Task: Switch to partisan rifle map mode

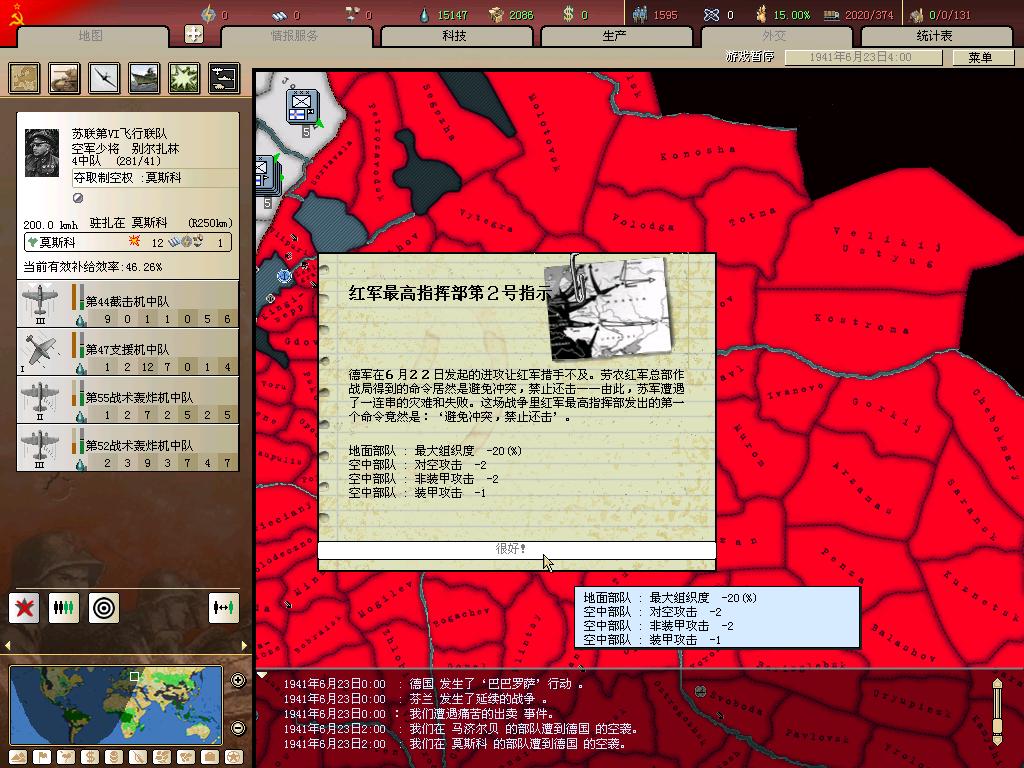Action: (138, 758)
